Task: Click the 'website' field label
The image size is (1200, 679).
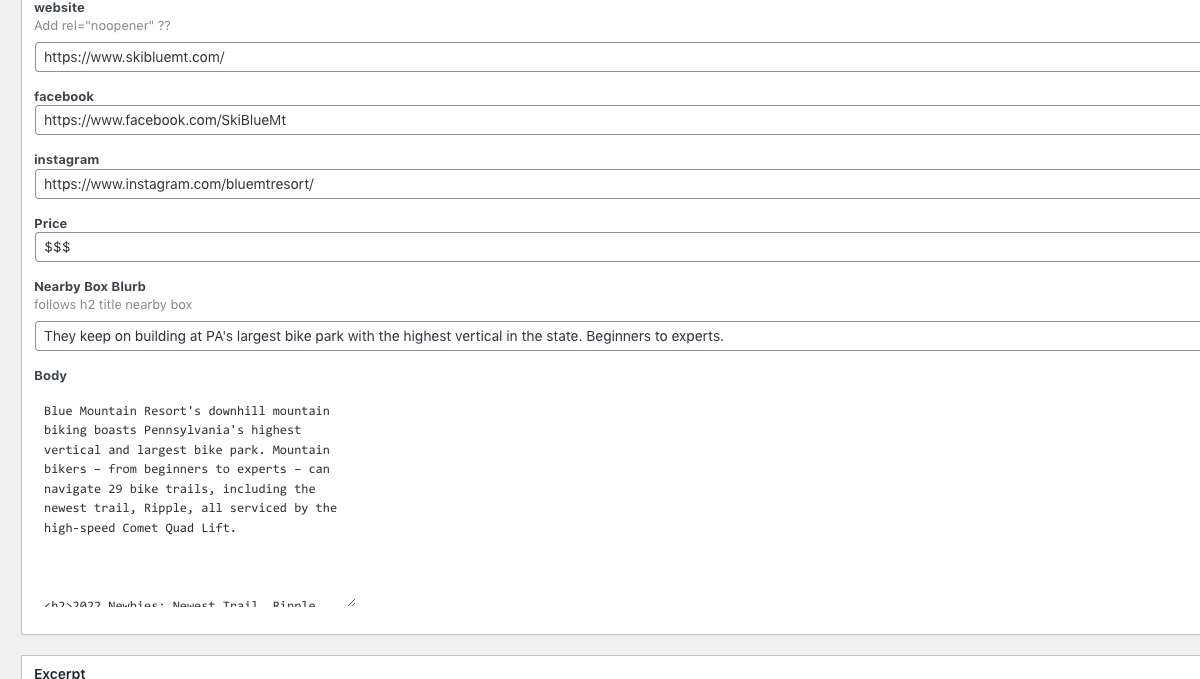Action: click(x=59, y=8)
